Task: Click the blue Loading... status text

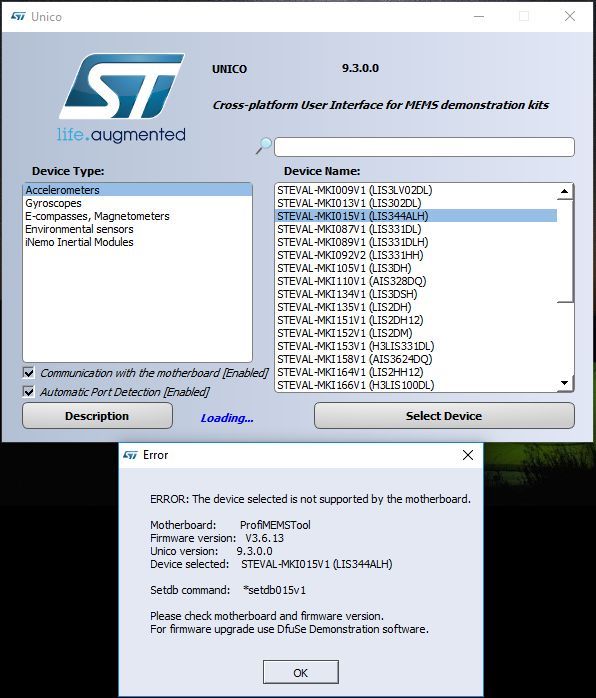Action: point(227,418)
